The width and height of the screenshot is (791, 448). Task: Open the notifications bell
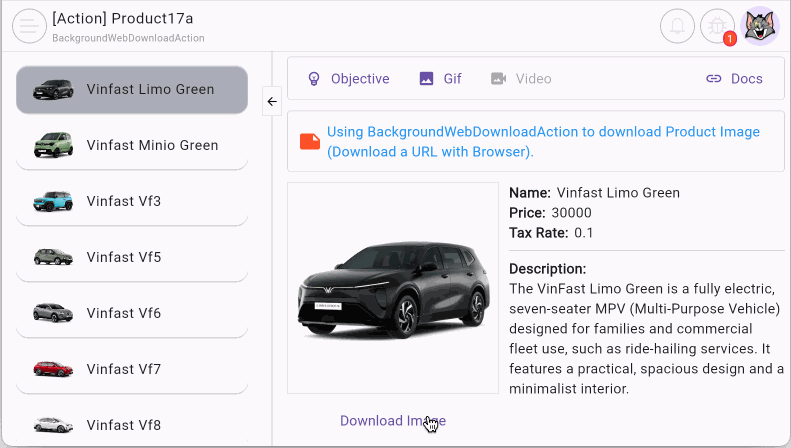tap(677, 26)
